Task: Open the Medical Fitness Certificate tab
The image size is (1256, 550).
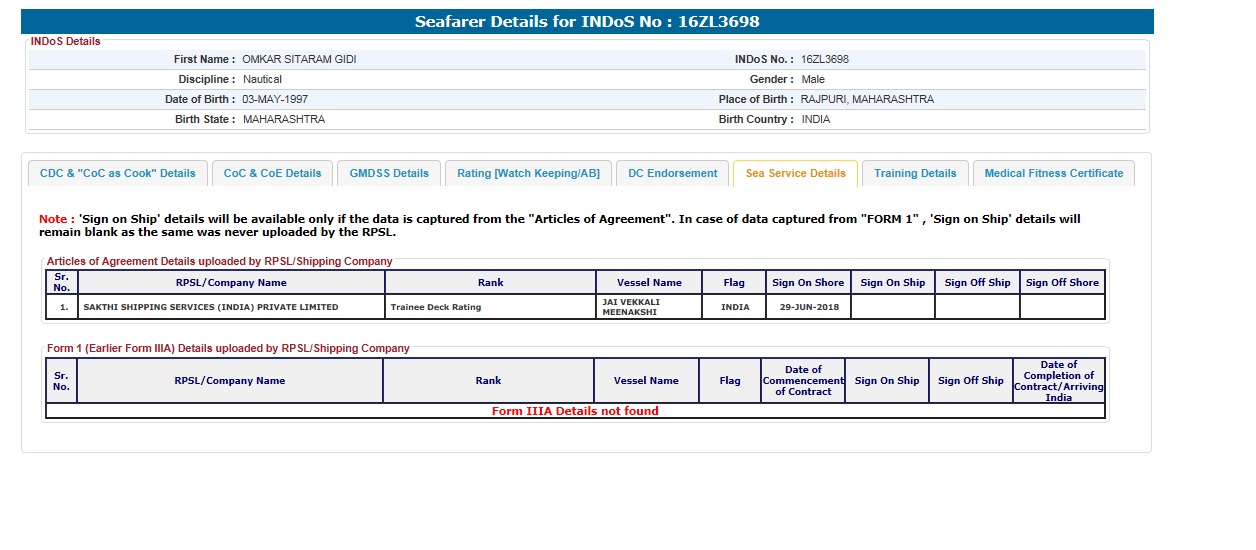Action: (x=1053, y=173)
